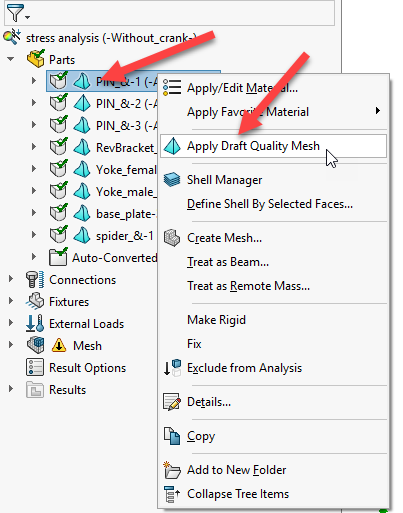Choose Make Rigid
This screenshot has height=513, width=403.
[273, 320]
